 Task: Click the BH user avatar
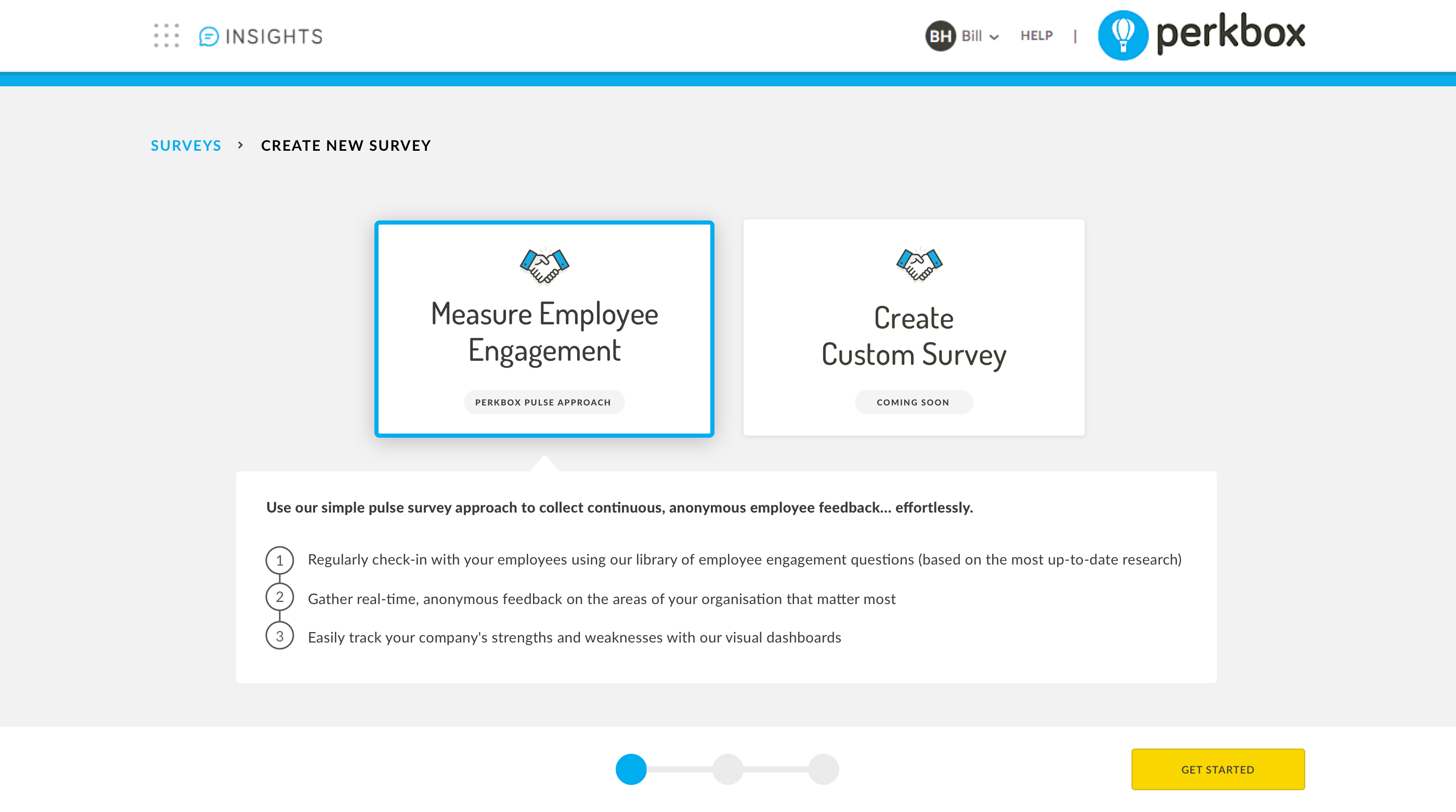940,36
